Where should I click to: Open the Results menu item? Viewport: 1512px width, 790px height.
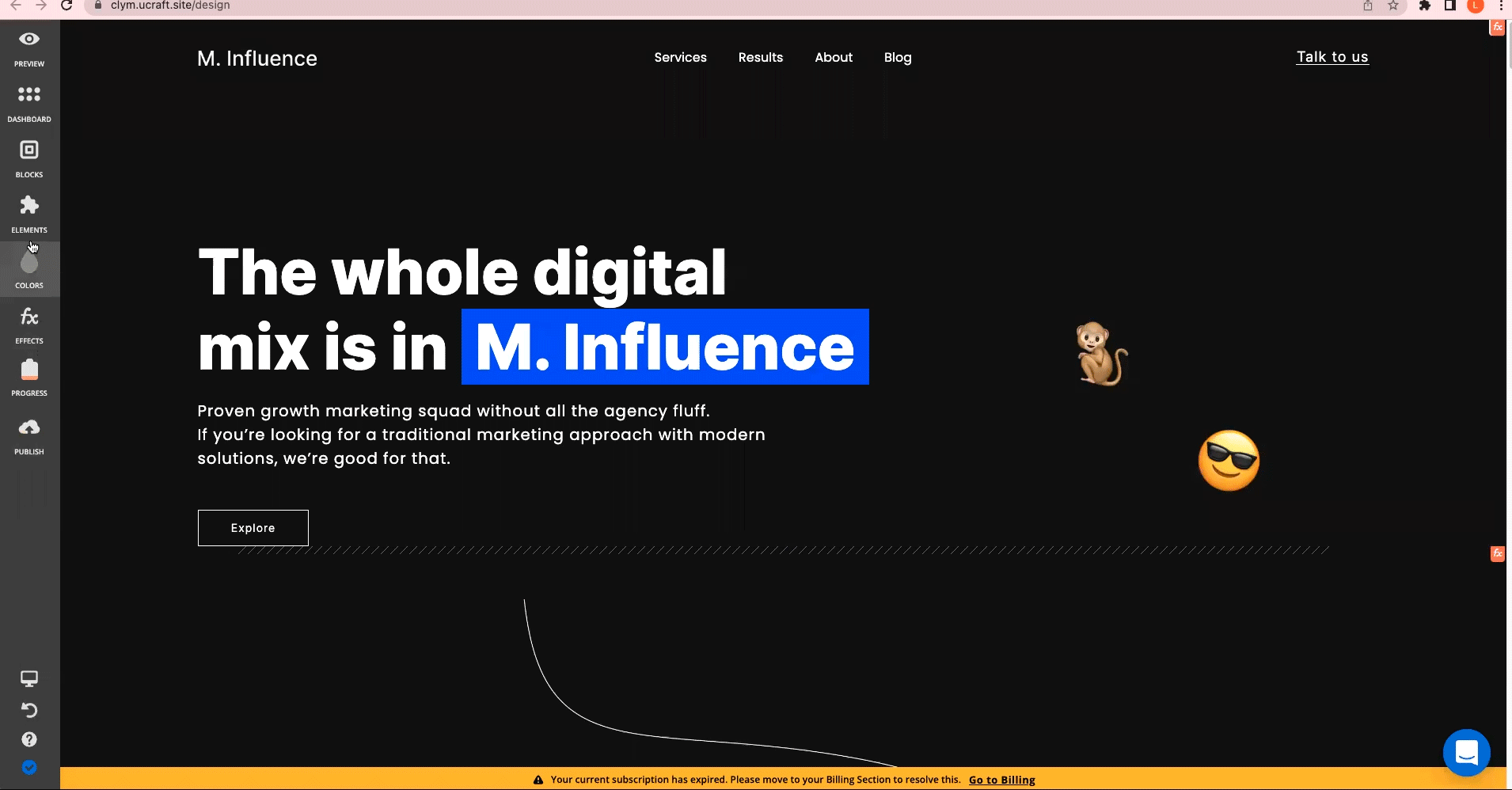[761, 57]
